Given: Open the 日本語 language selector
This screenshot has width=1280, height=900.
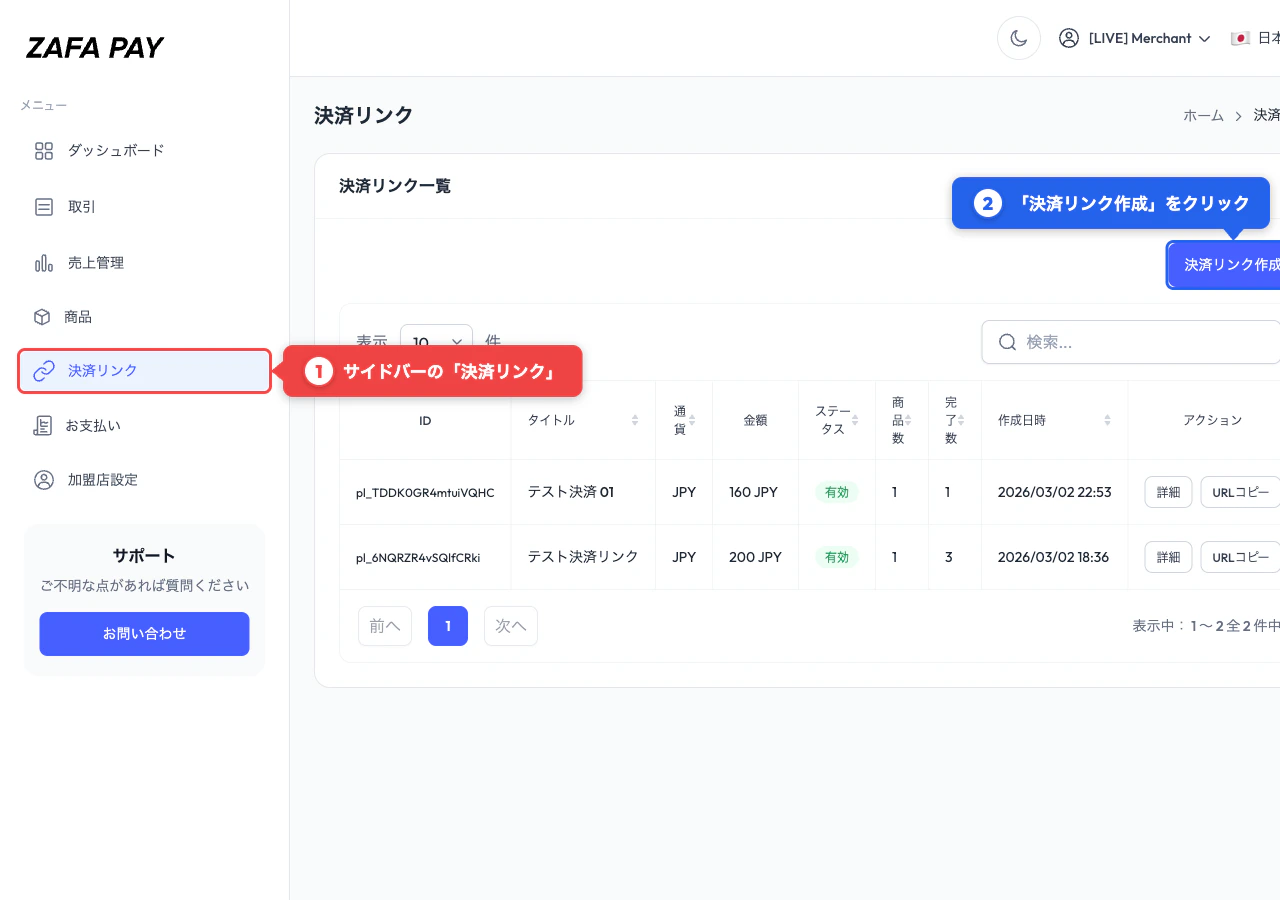Looking at the screenshot, I should [x=1262, y=38].
